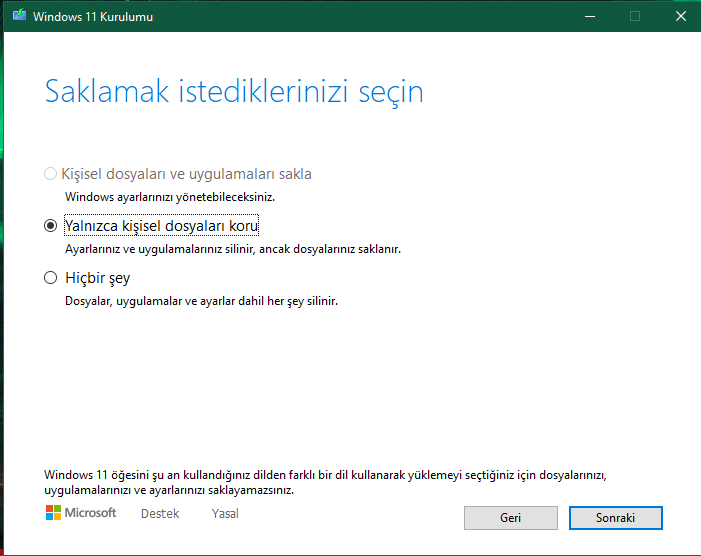Open the Yasal legal link

pyautogui.click(x=225, y=514)
